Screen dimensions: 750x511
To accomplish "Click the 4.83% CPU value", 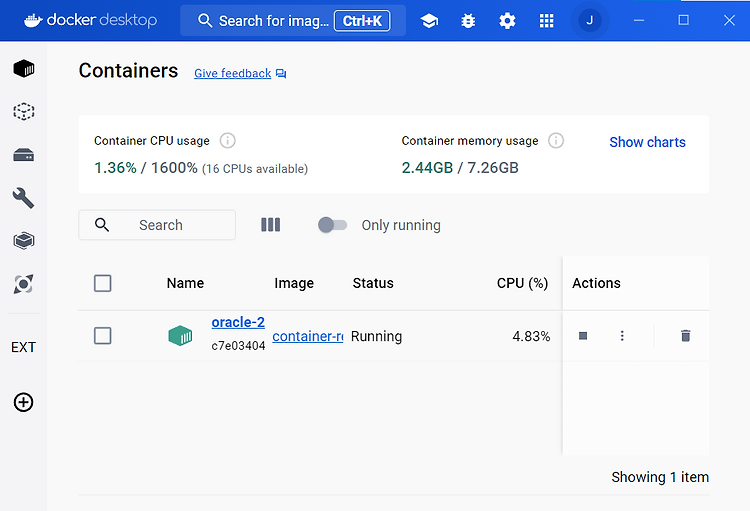I will [x=531, y=336].
